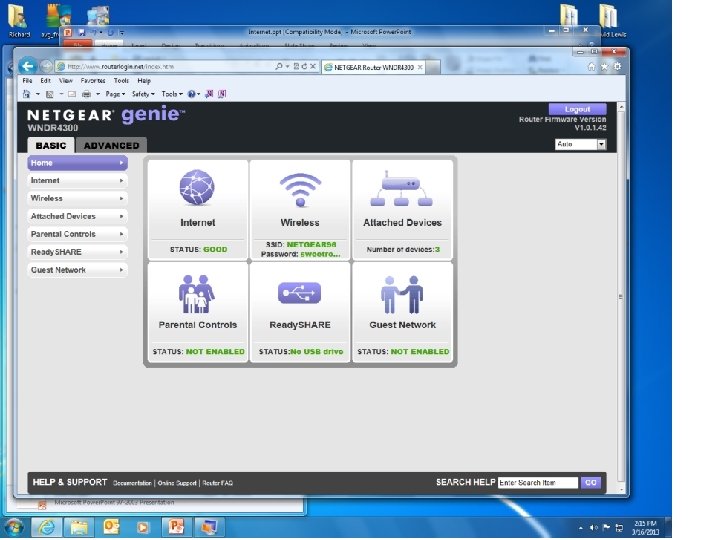Expand the Page command bar dropdown
Viewport: 720px width, 540px height.
[115, 94]
